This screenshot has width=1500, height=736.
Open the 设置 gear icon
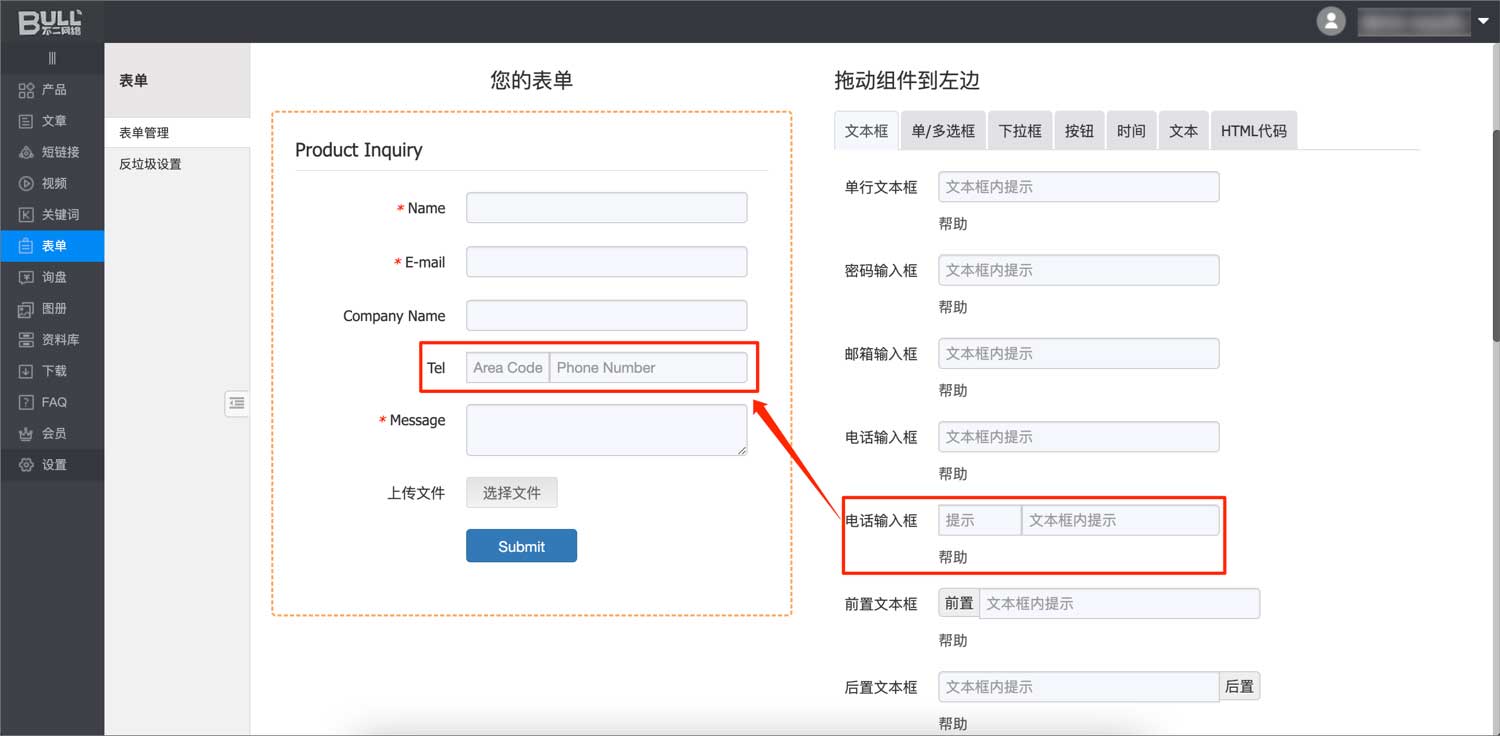[27, 465]
